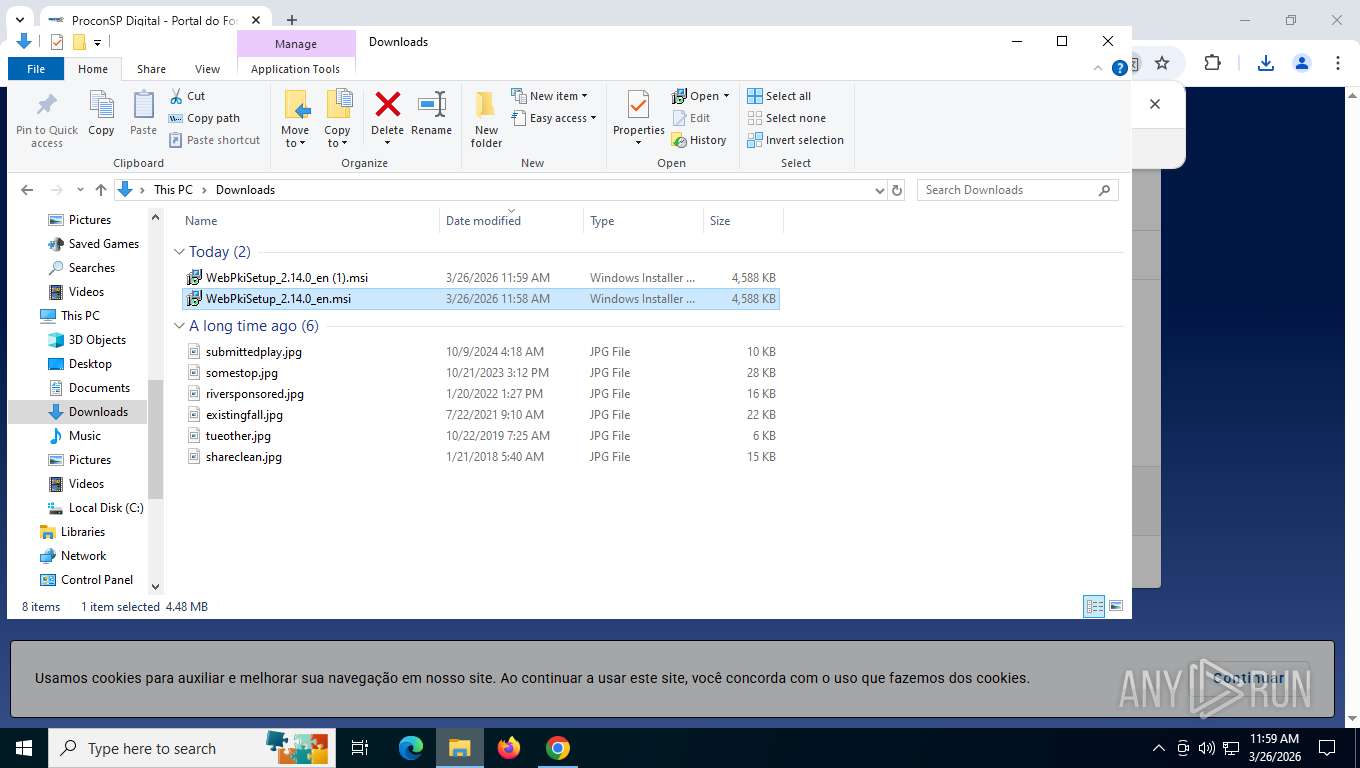Click the Windows Start button
The width and height of the screenshot is (1360, 768).
(x=23, y=748)
